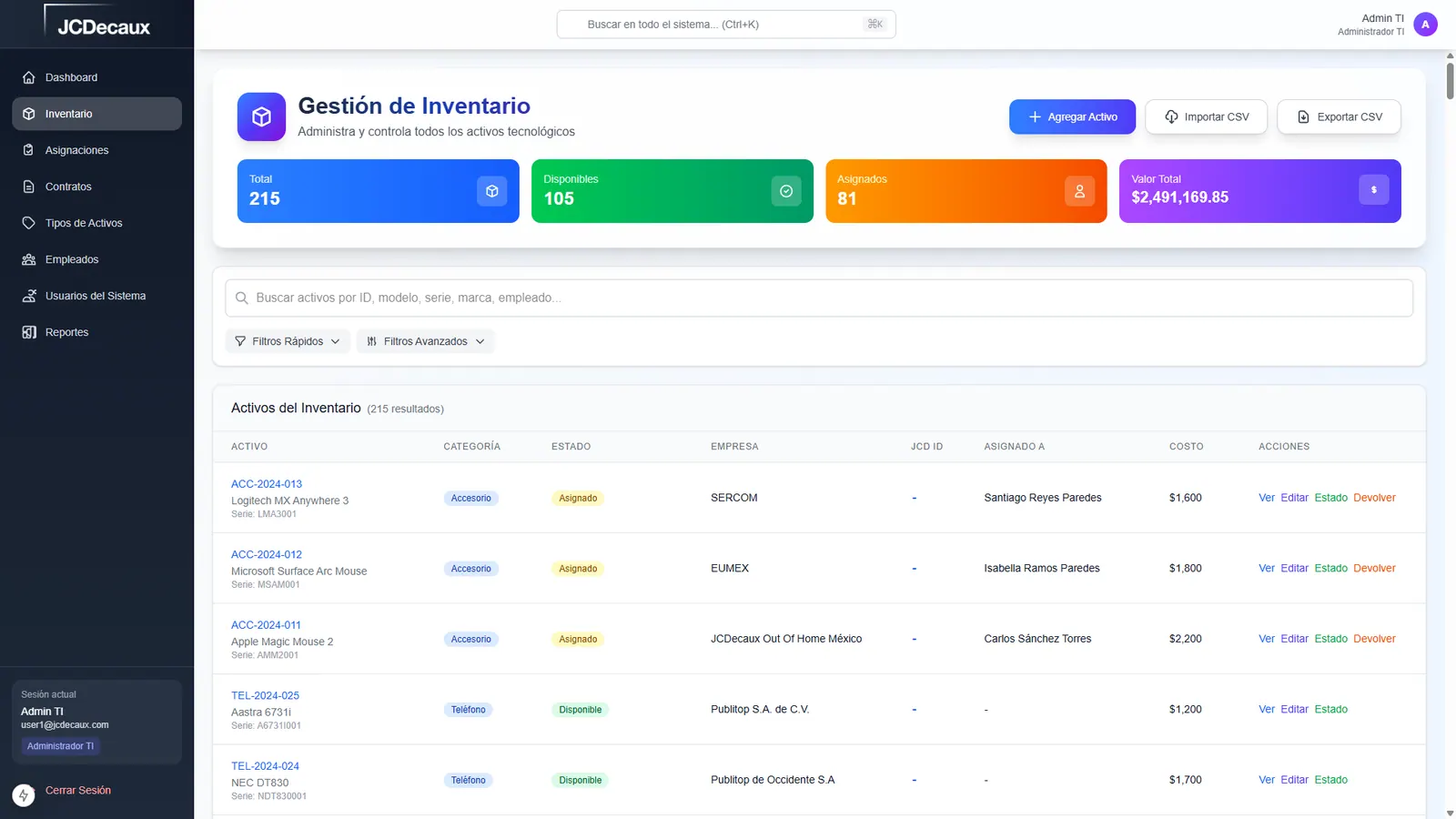Click the ESTADO column header
Image resolution: width=1456 pixels, height=819 pixels.
tap(571, 447)
